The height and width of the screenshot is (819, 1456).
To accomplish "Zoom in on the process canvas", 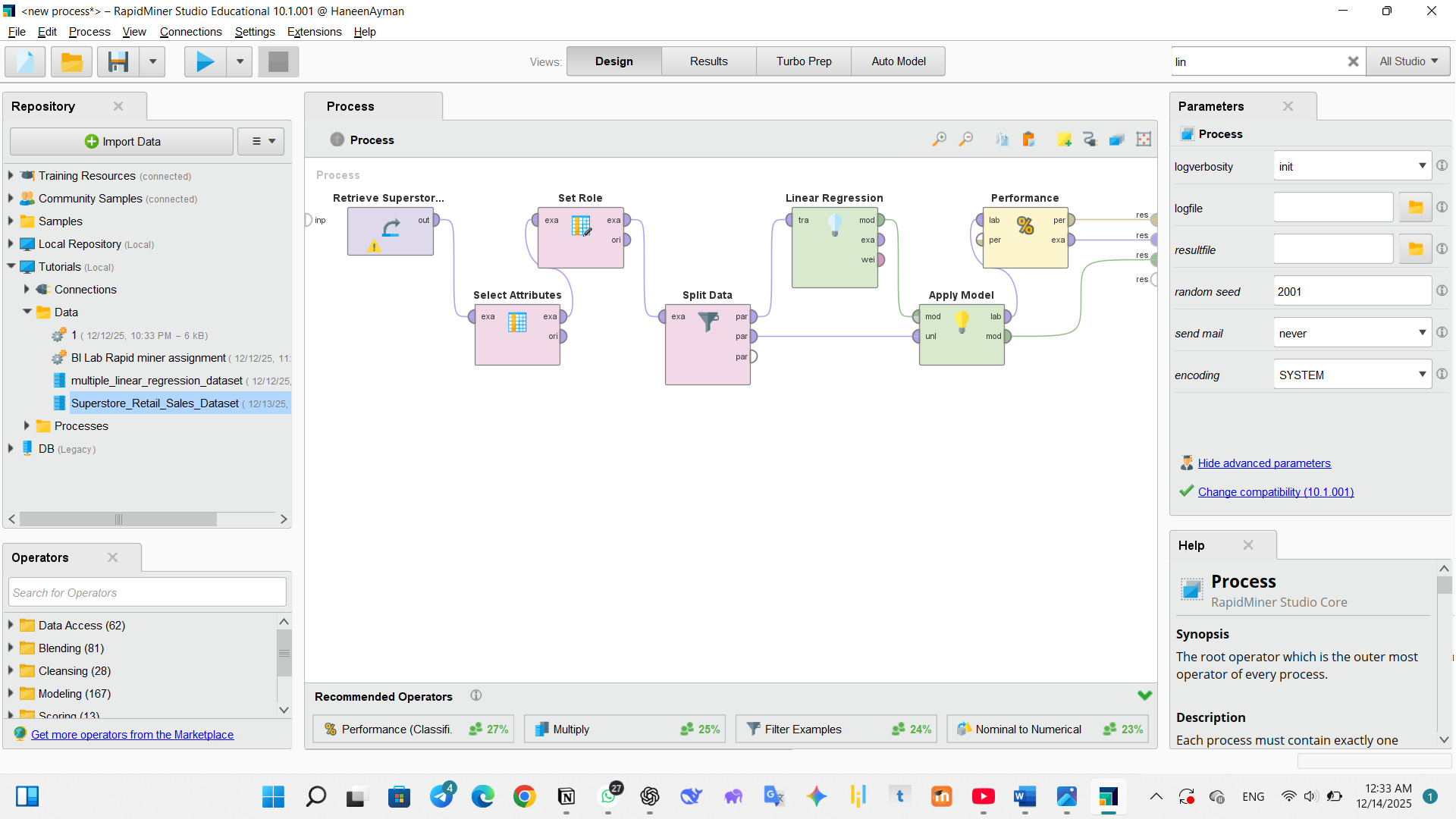I will (x=939, y=140).
